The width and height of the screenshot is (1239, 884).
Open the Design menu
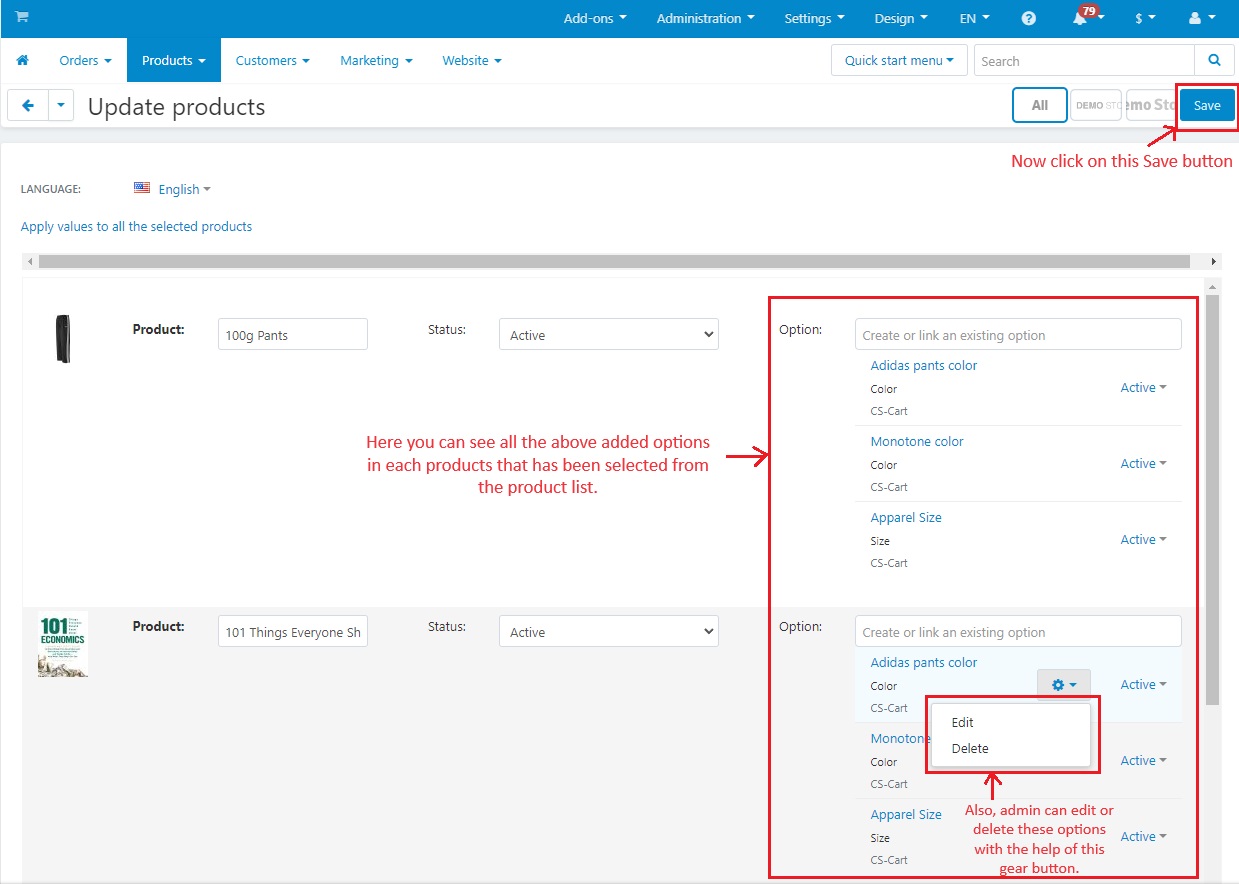(x=901, y=19)
